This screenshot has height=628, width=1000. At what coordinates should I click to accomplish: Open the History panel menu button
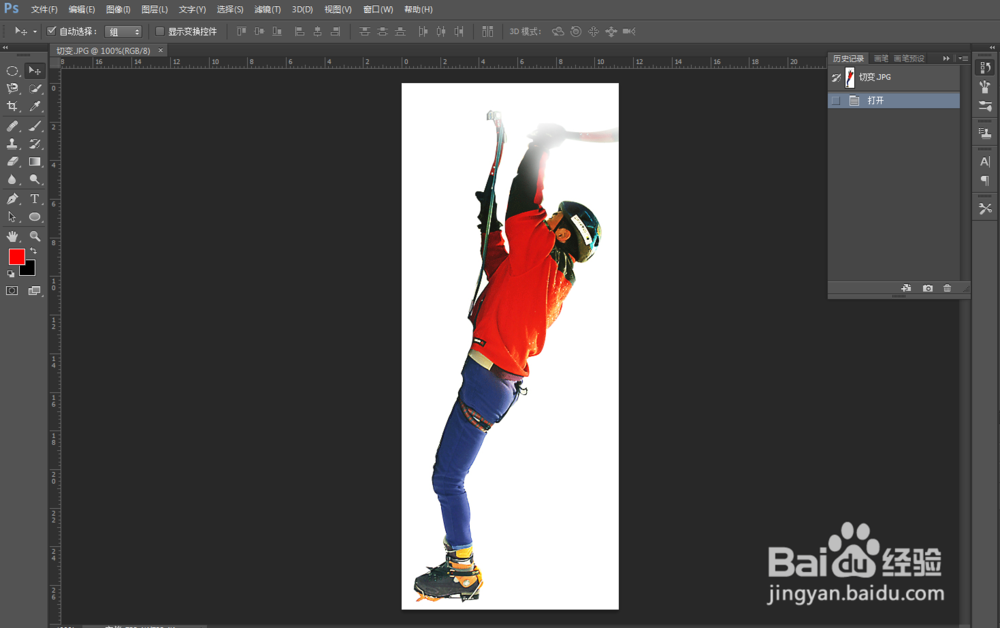click(x=961, y=56)
